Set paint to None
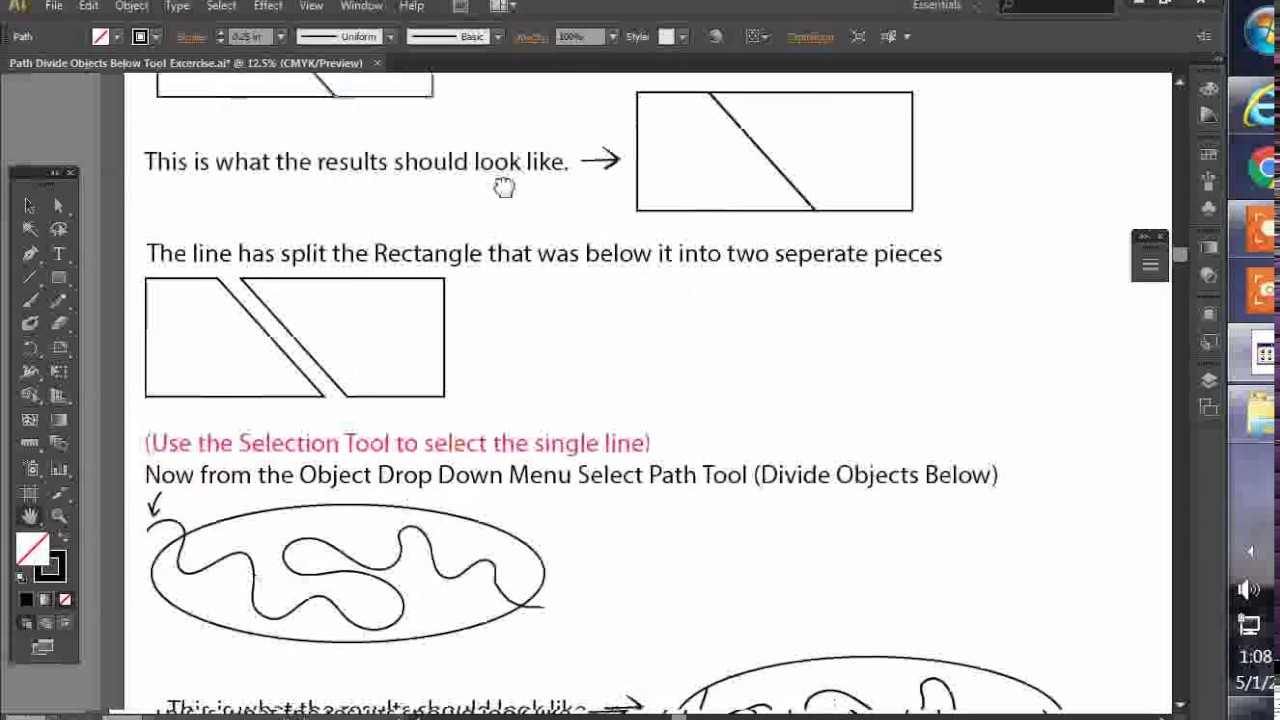This screenshot has height=720, width=1280. [65, 600]
